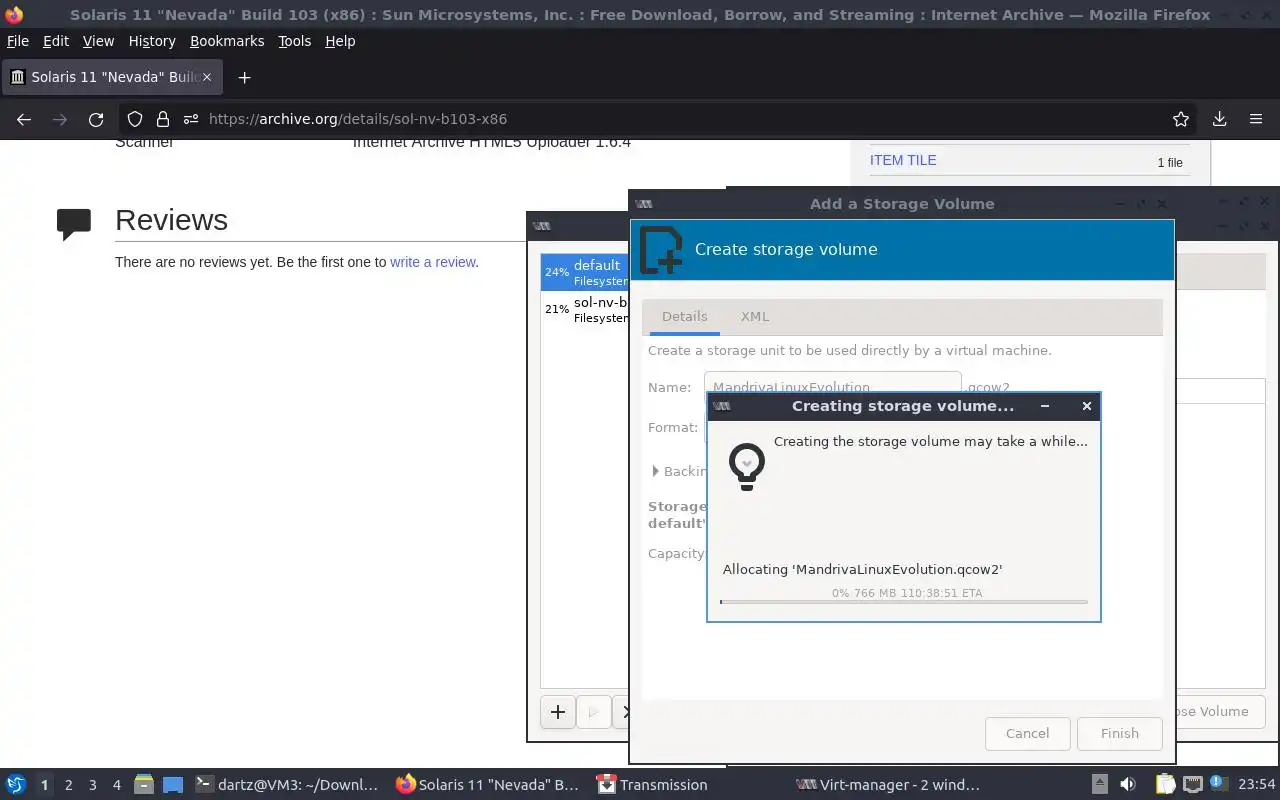Open the History menu
This screenshot has height=800, width=1280.
pyautogui.click(x=152, y=41)
